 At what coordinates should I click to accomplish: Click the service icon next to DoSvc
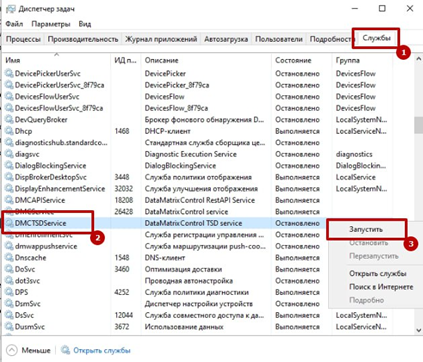point(9,269)
